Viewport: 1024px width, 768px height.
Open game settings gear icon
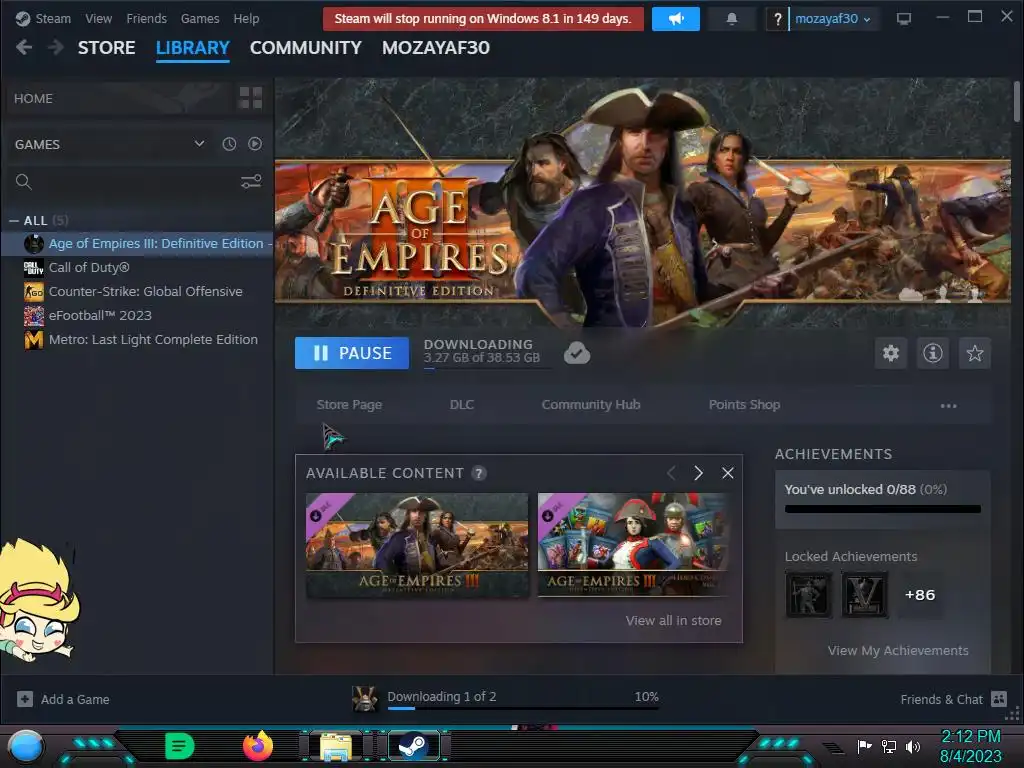[891, 353]
